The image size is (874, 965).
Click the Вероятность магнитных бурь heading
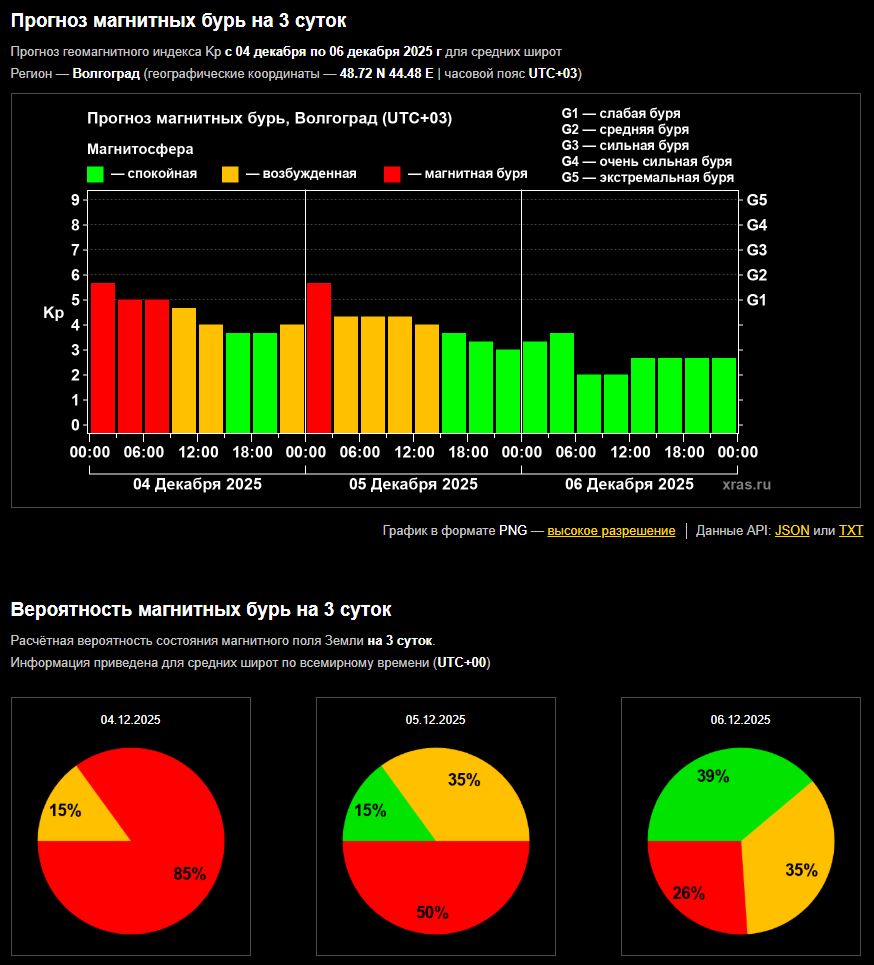[x=201, y=610]
